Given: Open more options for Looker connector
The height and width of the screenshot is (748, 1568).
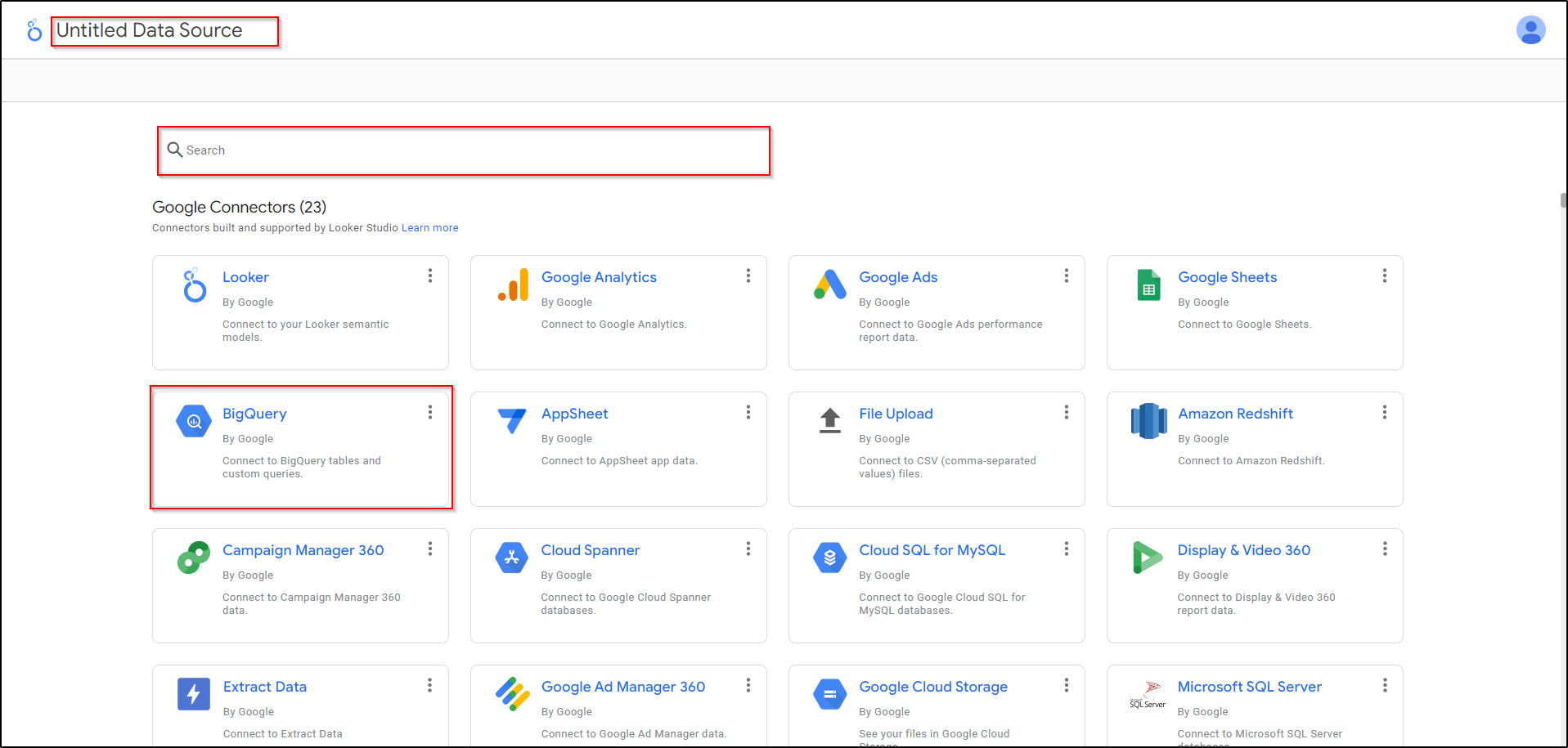Looking at the screenshot, I should click(430, 276).
